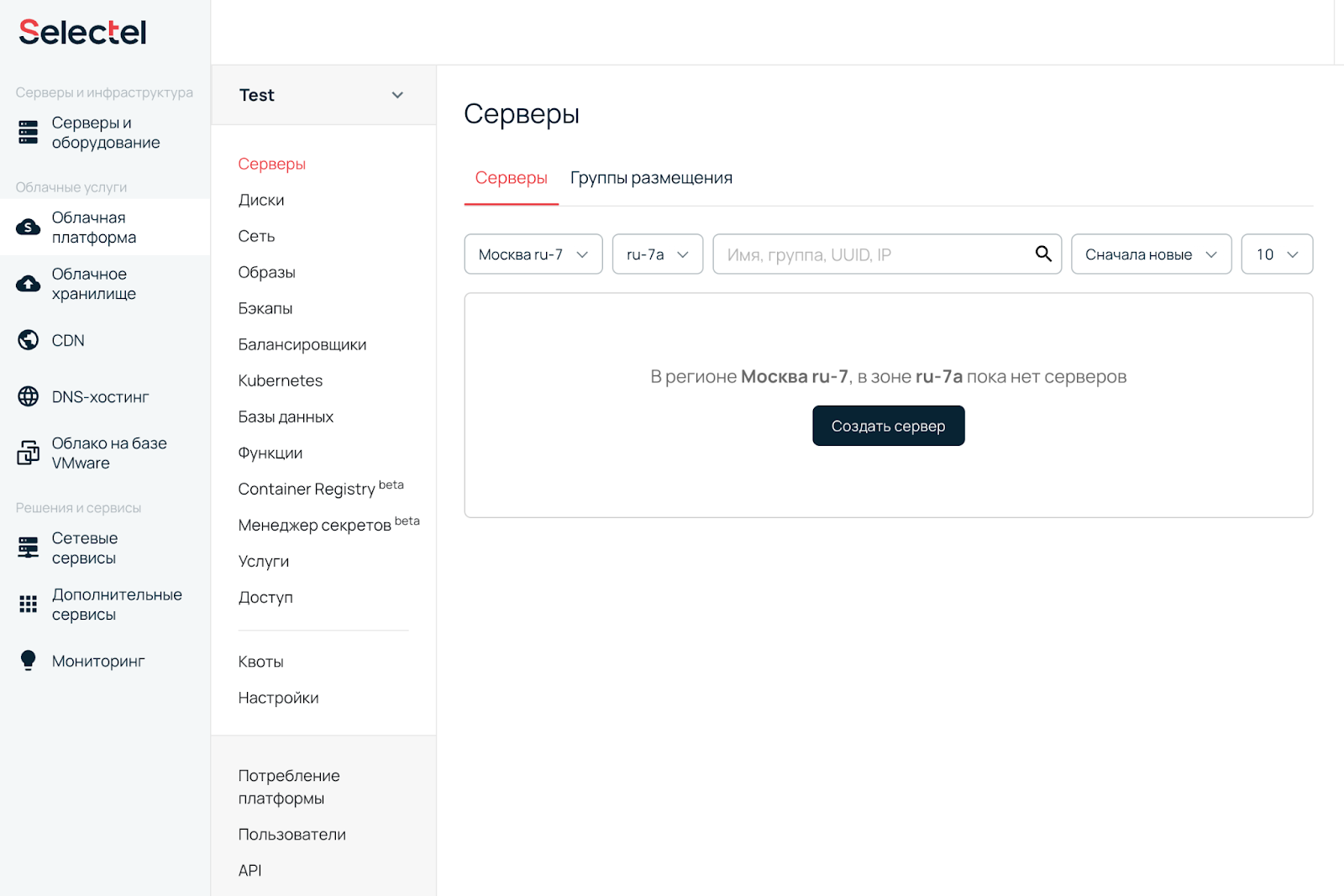The image size is (1344, 896).
Task: Select Облачная платформа in sidebar
Action: pyautogui.click(x=105, y=227)
